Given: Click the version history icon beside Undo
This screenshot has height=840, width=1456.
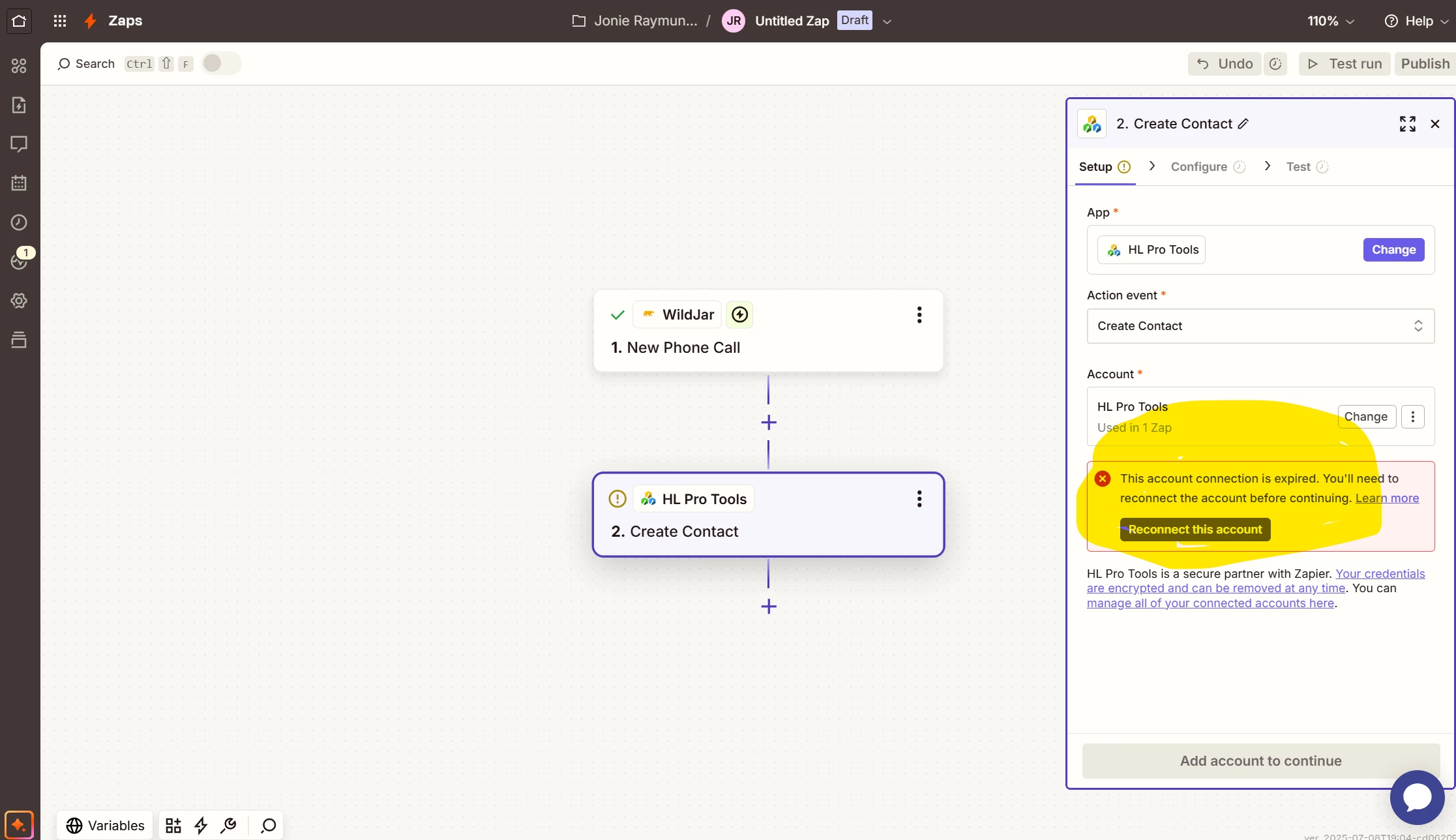Looking at the screenshot, I should (x=1275, y=64).
